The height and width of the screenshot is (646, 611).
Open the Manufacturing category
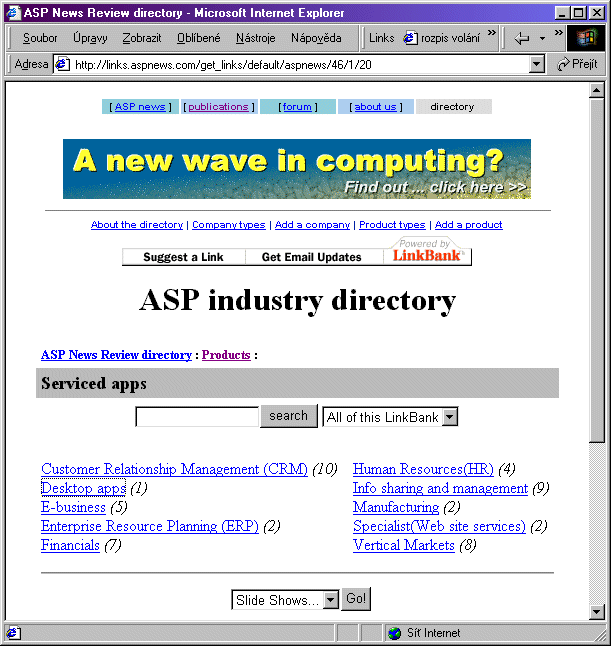396,507
